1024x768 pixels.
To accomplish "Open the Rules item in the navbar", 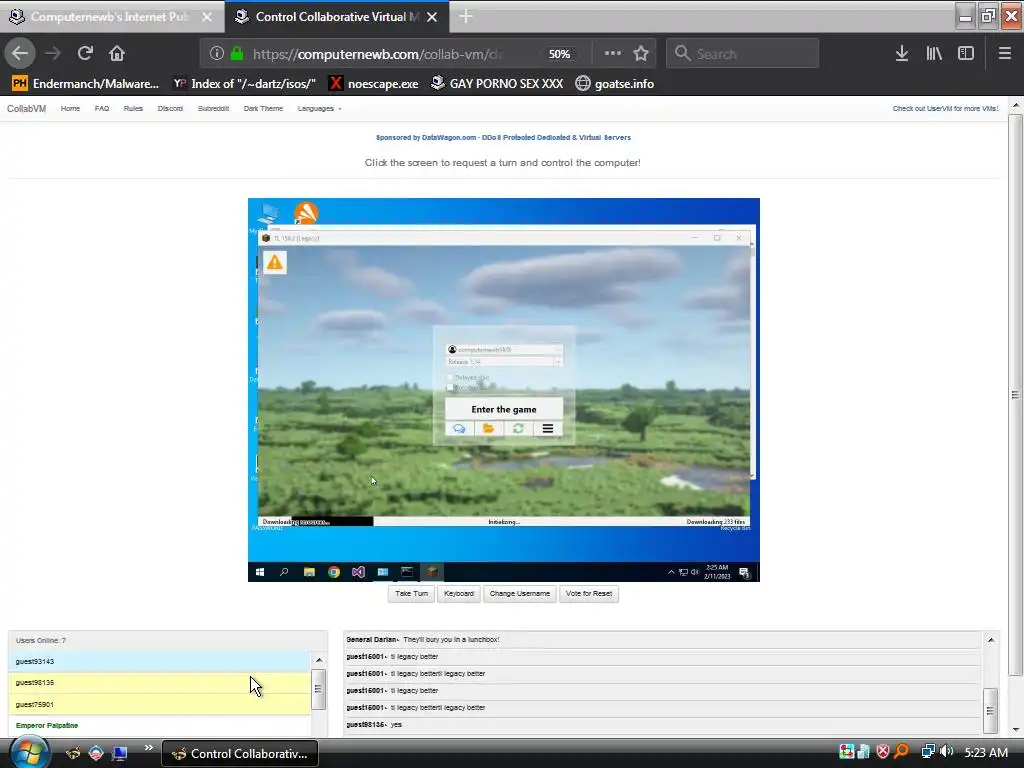I will point(133,108).
